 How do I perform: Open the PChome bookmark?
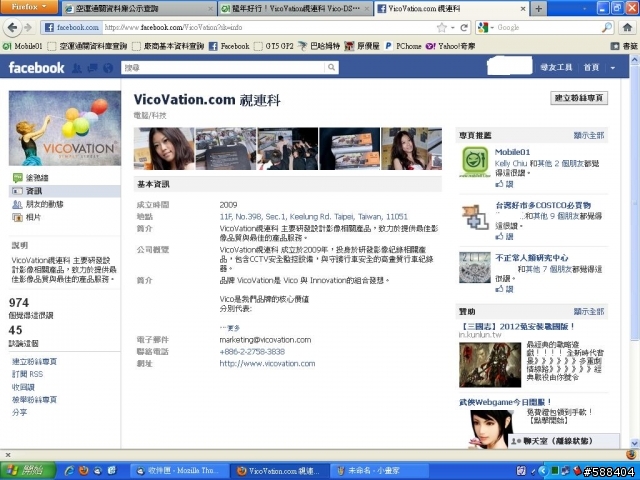click(403, 46)
